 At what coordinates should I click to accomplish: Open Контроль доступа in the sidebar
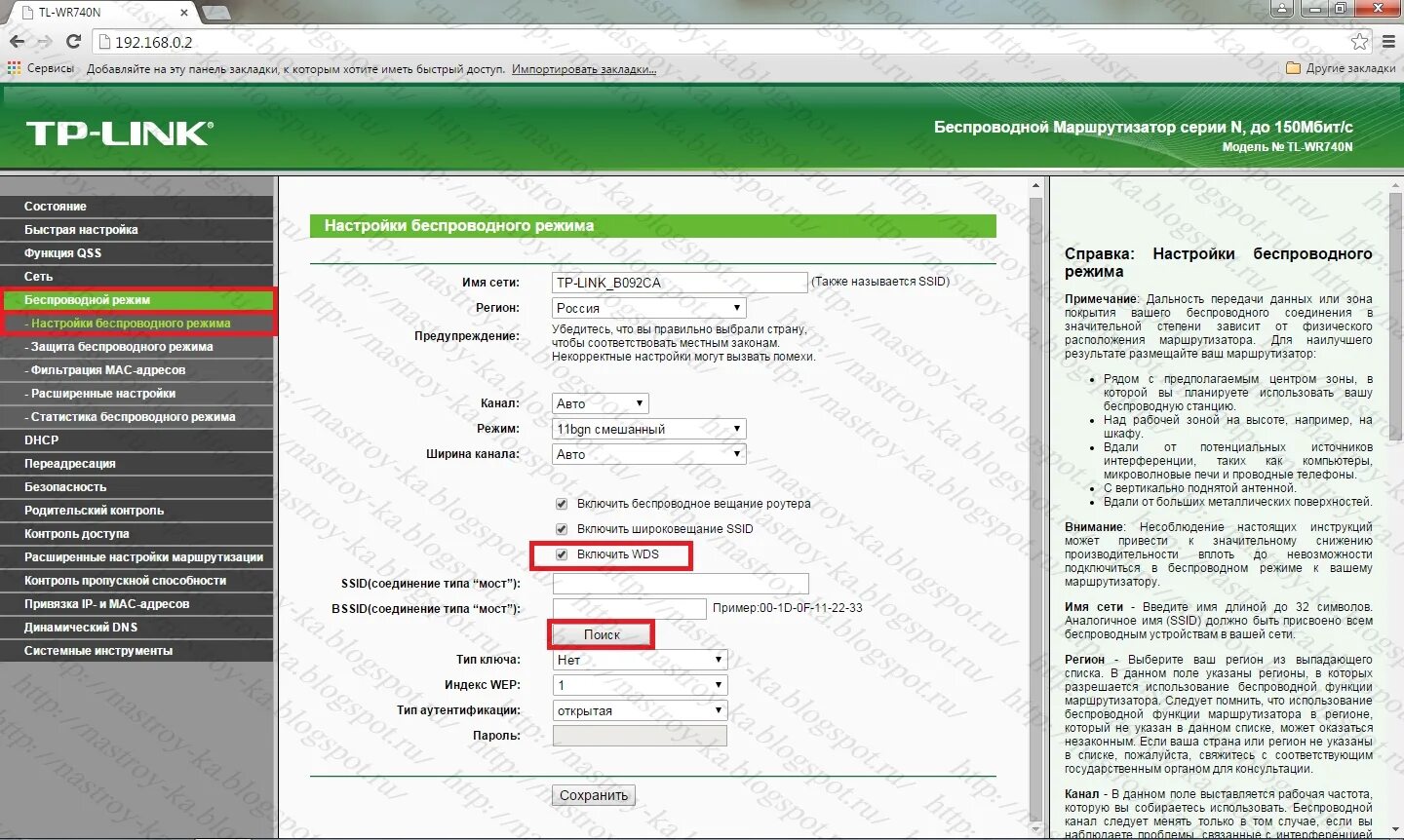[x=136, y=534]
